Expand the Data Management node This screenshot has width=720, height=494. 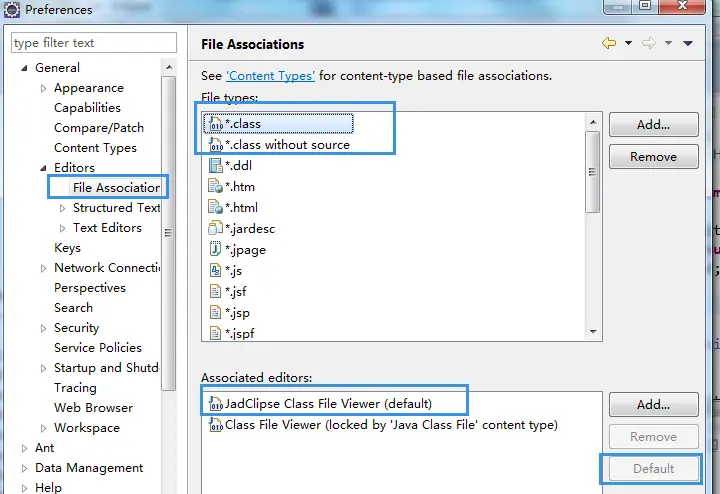click(24, 468)
